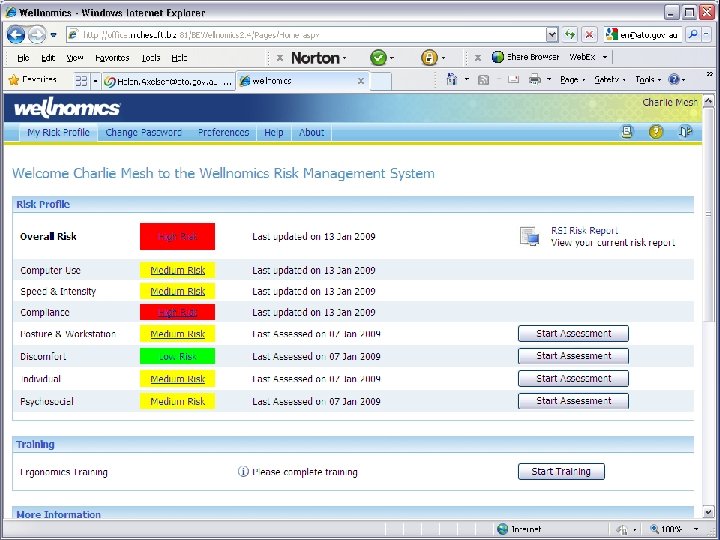Run search with the magnifier icon
The width and height of the screenshot is (720, 540).
coord(693,34)
